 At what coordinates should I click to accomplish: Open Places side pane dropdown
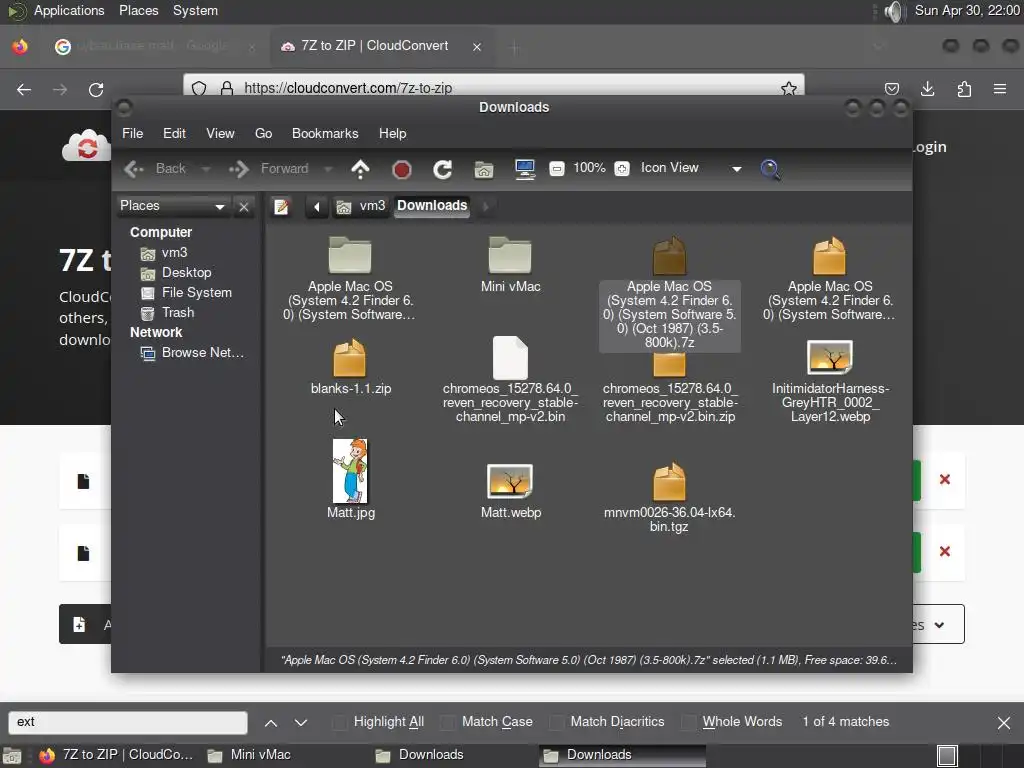click(173, 206)
